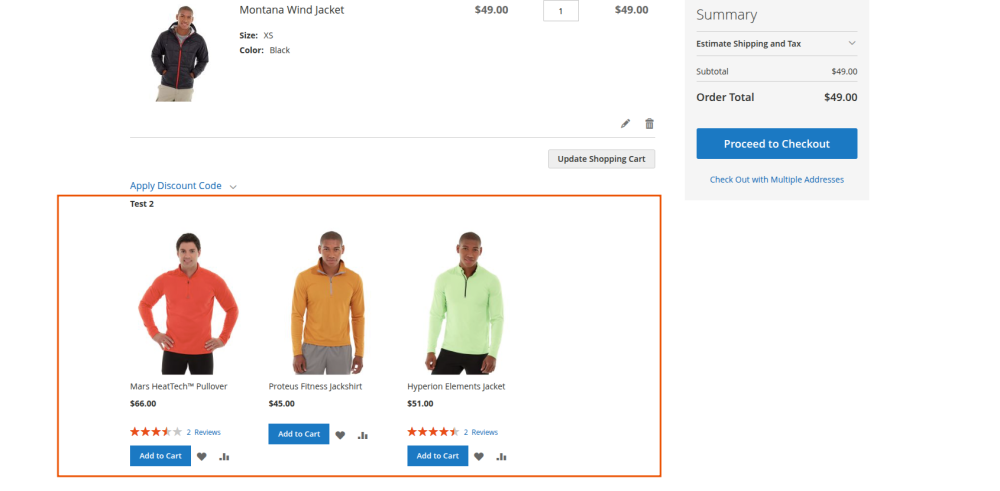1000x491 pixels.
Task: Click heart wishlist icon for Proteus Fitness Jackshirt
Action: click(340, 435)
